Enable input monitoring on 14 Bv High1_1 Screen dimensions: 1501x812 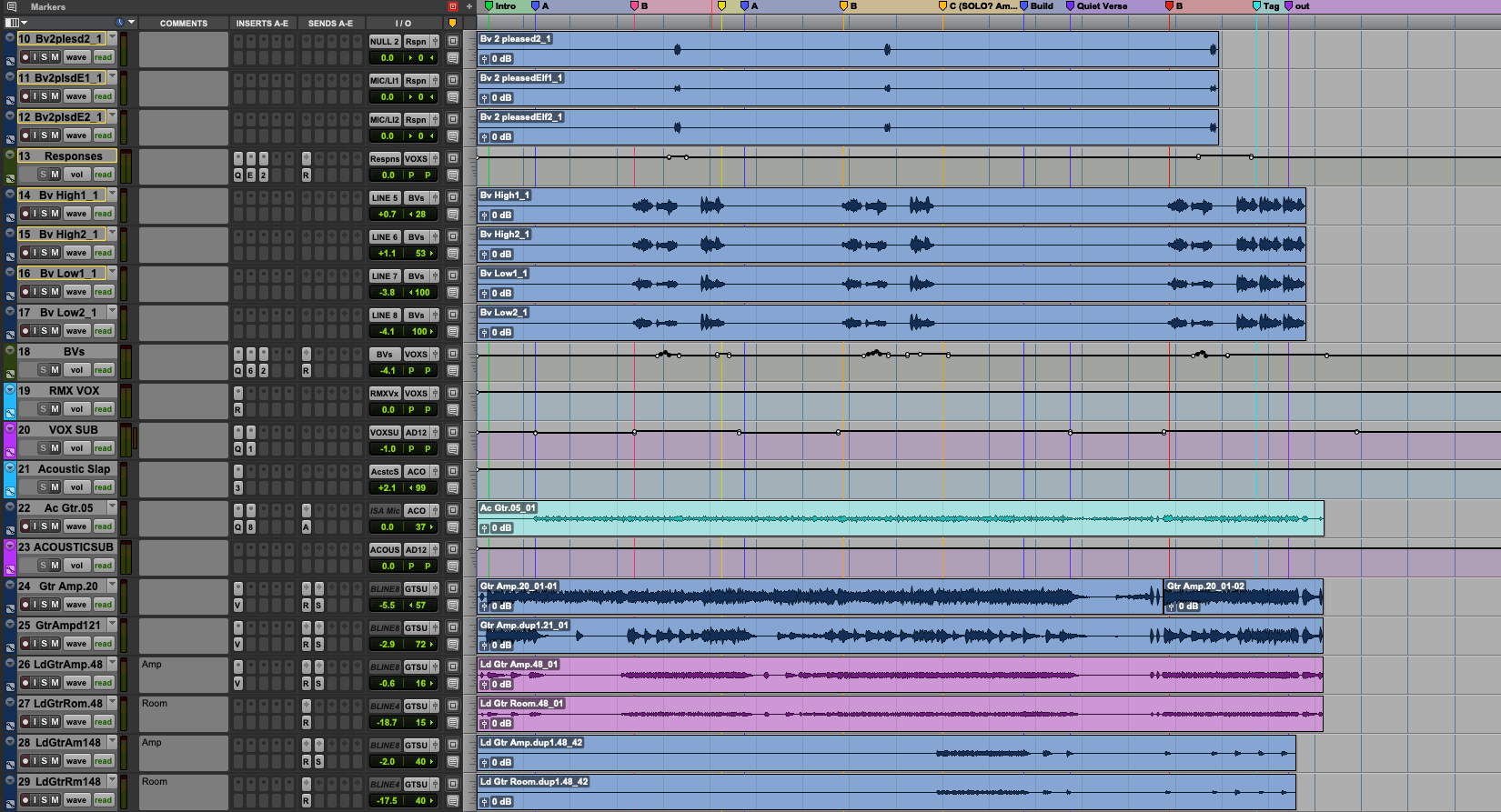click(35, 214)
